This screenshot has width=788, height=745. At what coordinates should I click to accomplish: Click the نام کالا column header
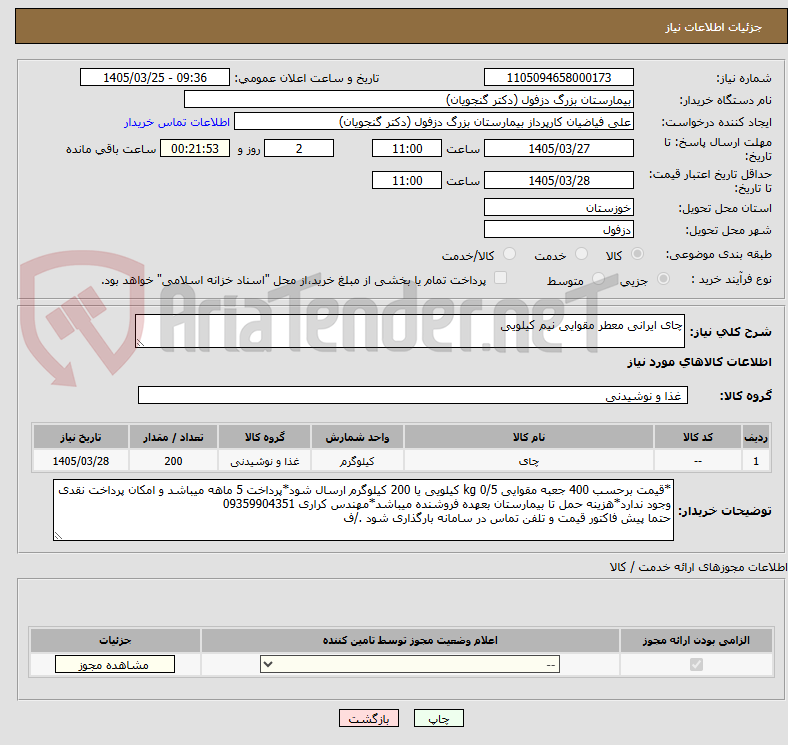coord(529,437)
